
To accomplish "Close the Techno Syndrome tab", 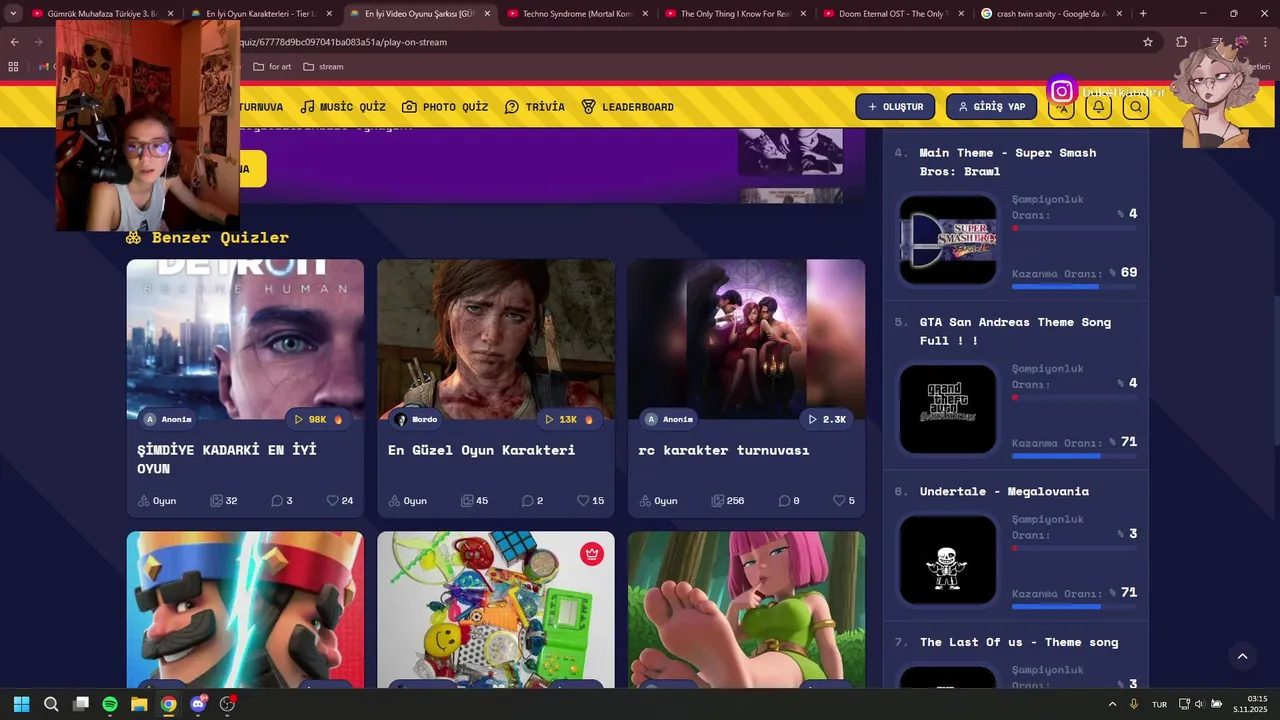I will pos(645,14).
